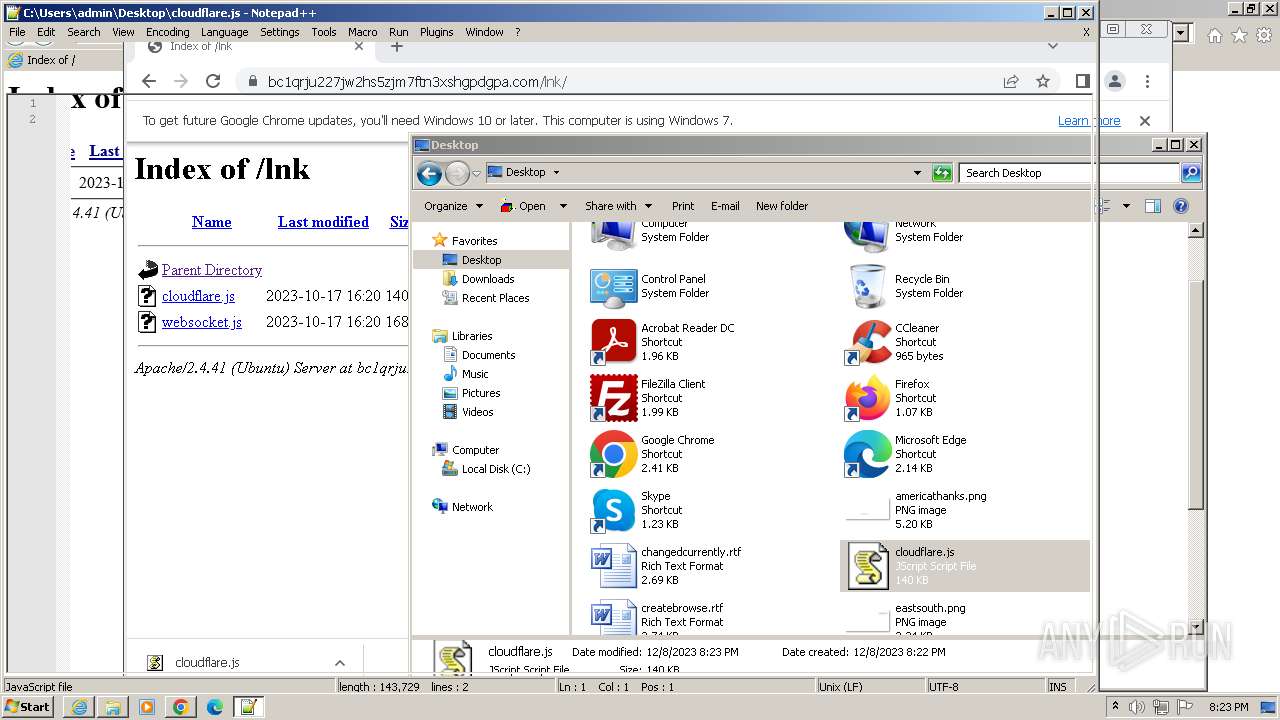Expand the Organize dropdown menu
Viewport: 1280px width, 720px height.
coord(453,206)
